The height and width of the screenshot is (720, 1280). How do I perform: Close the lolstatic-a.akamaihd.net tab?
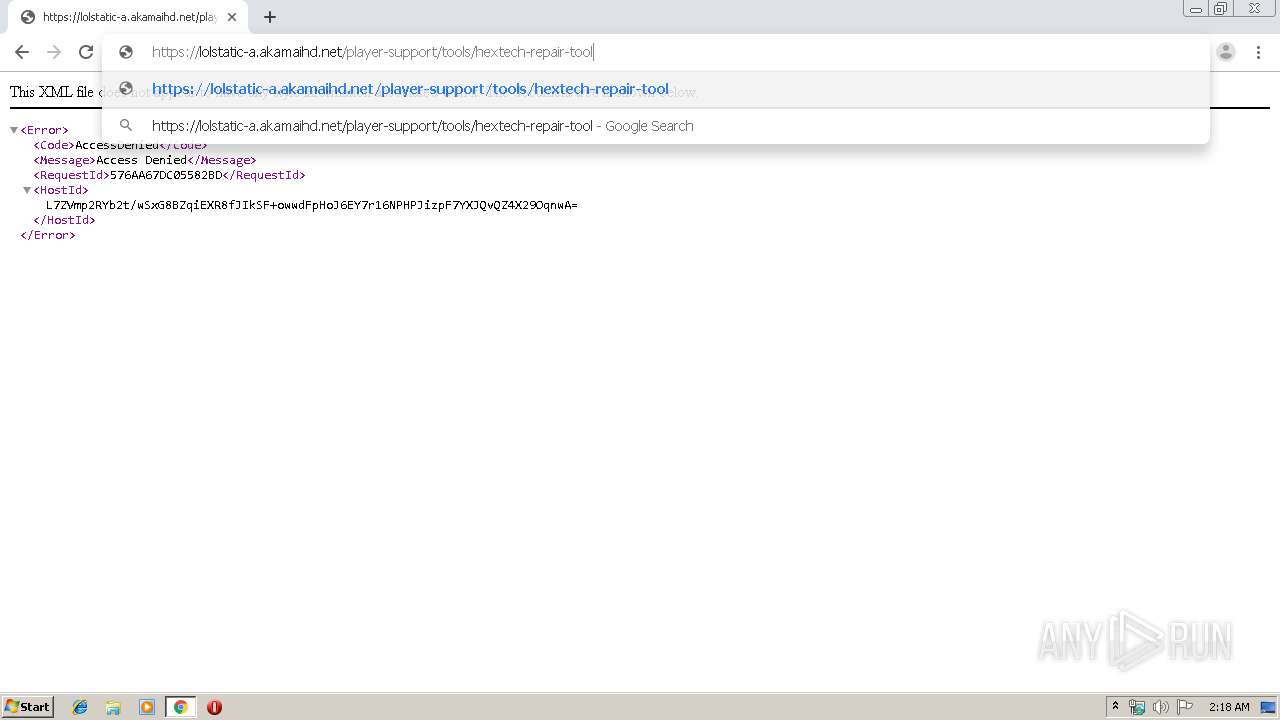tap(232, 17)
